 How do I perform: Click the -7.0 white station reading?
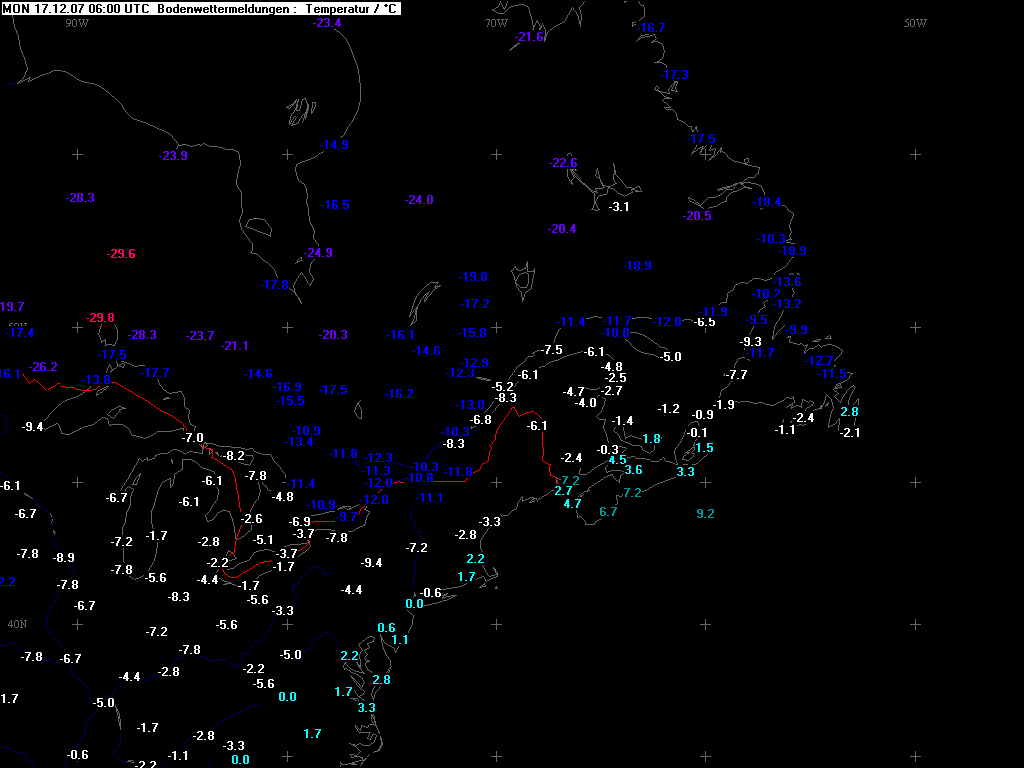click(x=193, y=438)
